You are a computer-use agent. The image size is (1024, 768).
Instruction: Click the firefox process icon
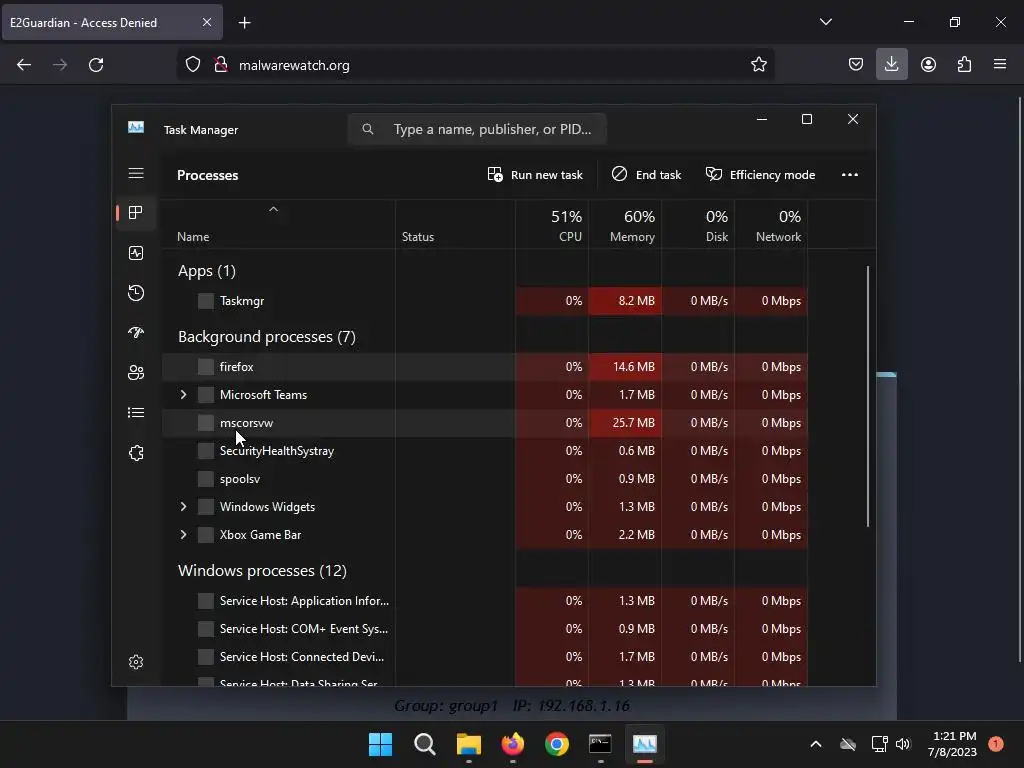point(206,367)
